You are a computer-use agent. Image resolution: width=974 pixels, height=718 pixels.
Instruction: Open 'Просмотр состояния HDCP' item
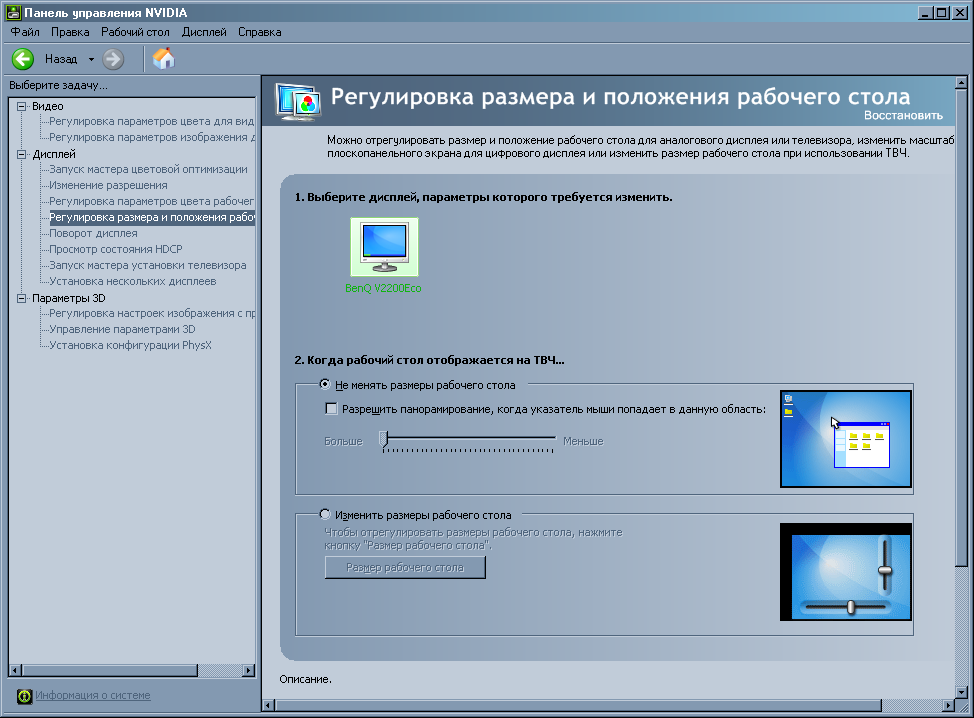116,249
